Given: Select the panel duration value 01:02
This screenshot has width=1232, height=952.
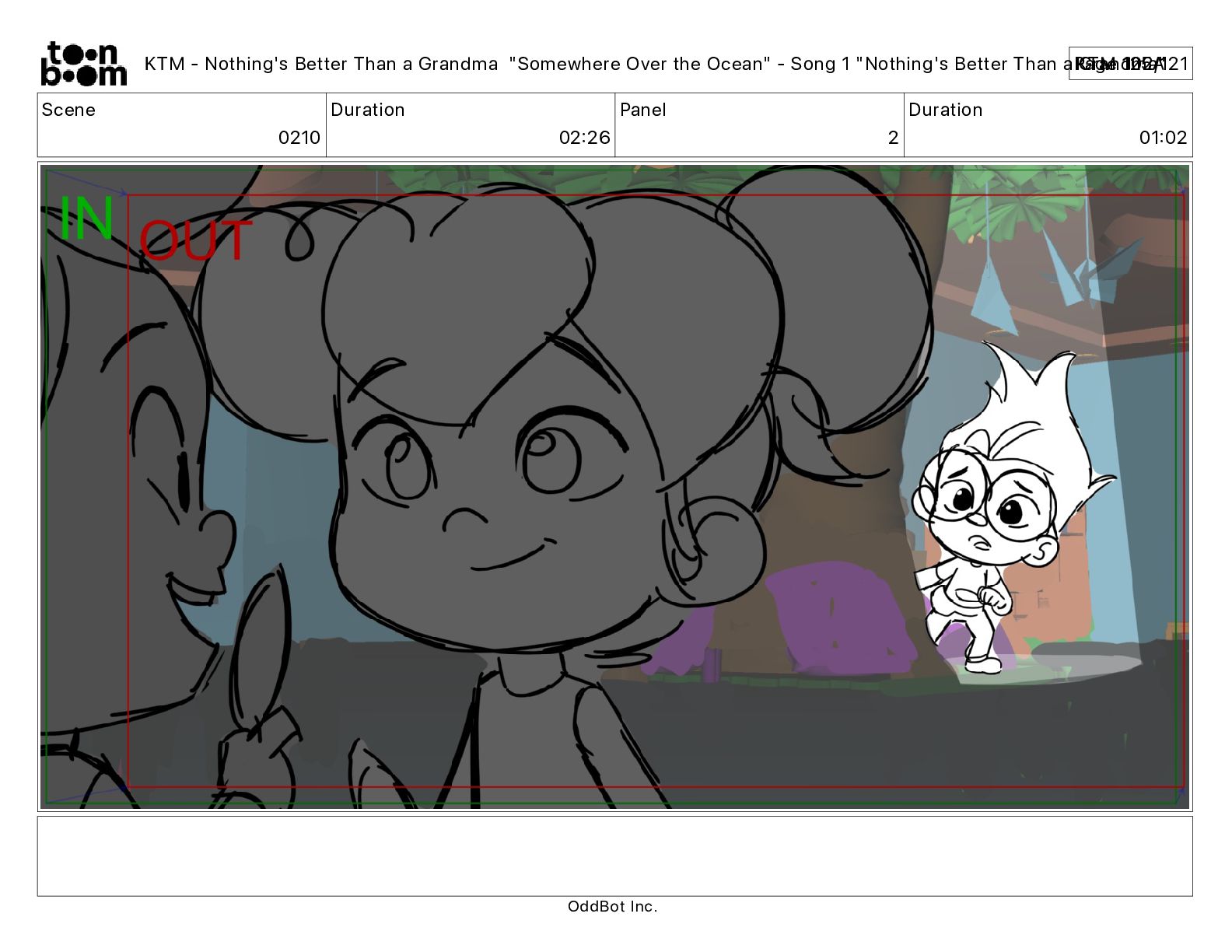Looking at the screenshot, I should tap(1163, 138).
